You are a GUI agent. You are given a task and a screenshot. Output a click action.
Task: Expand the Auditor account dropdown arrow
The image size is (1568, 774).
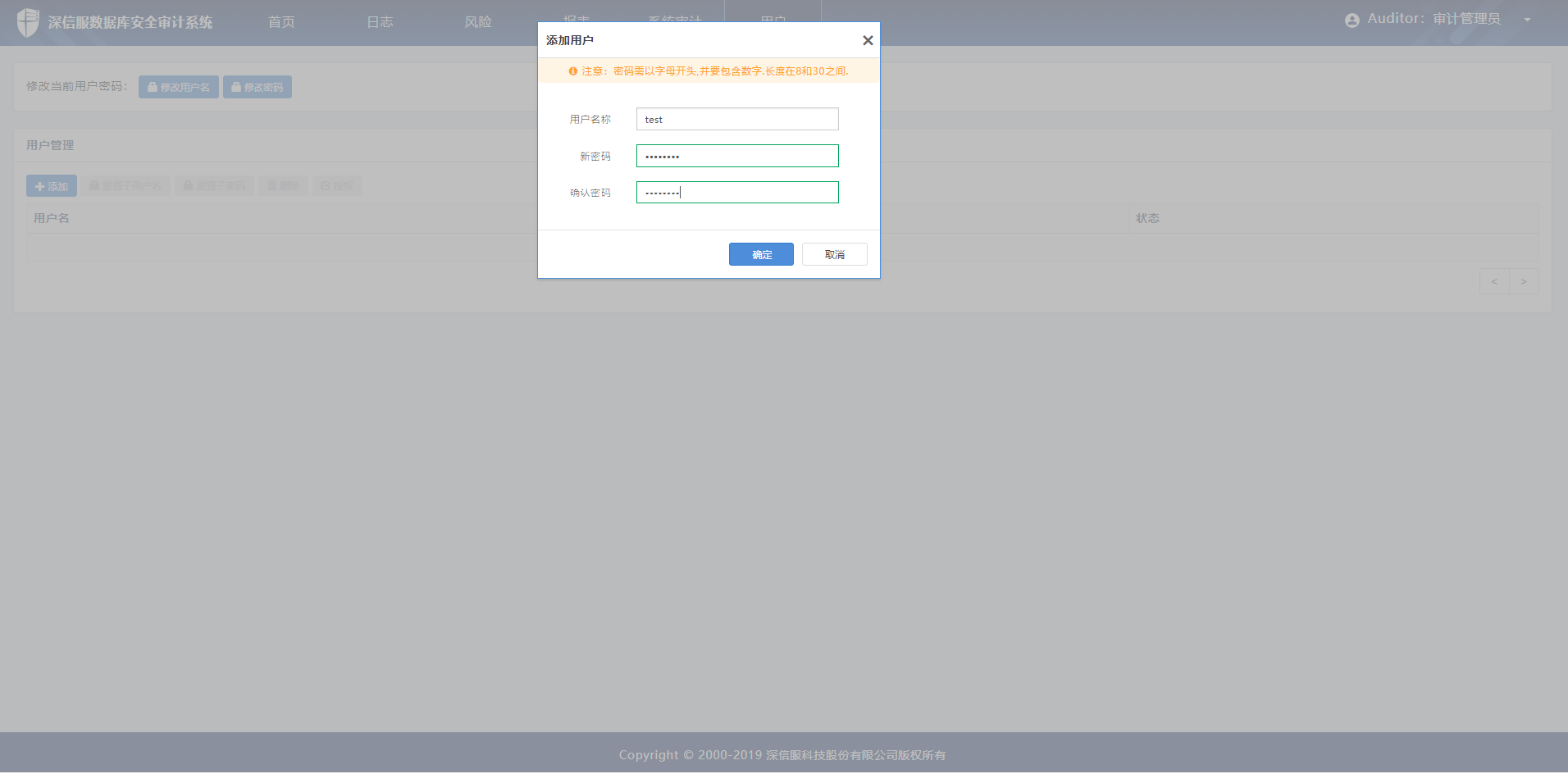1527,20
